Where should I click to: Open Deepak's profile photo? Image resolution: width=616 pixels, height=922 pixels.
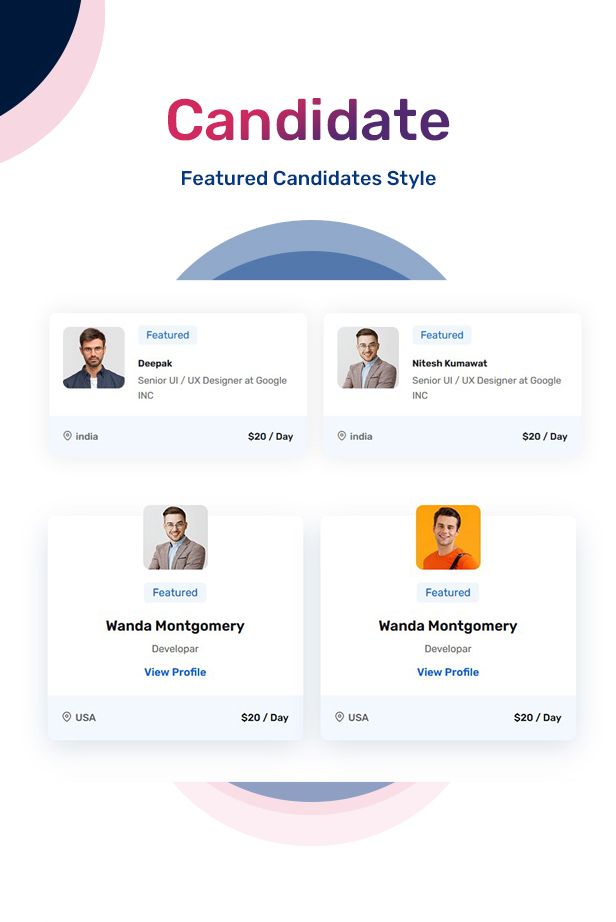pos(94,358)
